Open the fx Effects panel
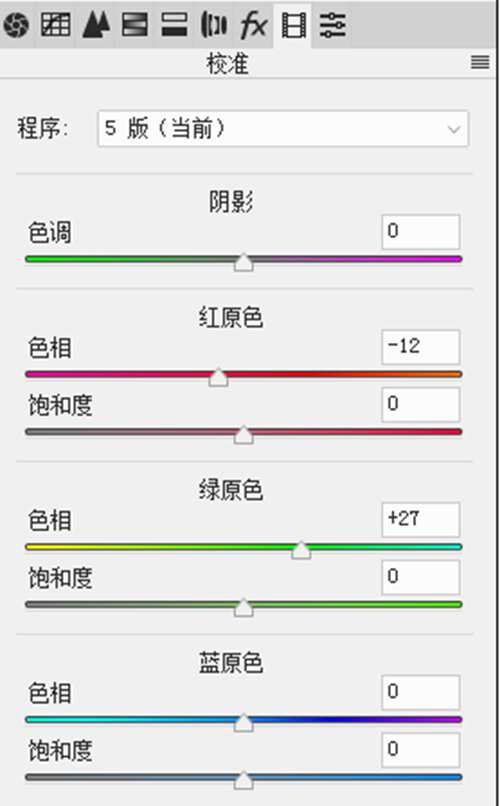 [254, 24]
